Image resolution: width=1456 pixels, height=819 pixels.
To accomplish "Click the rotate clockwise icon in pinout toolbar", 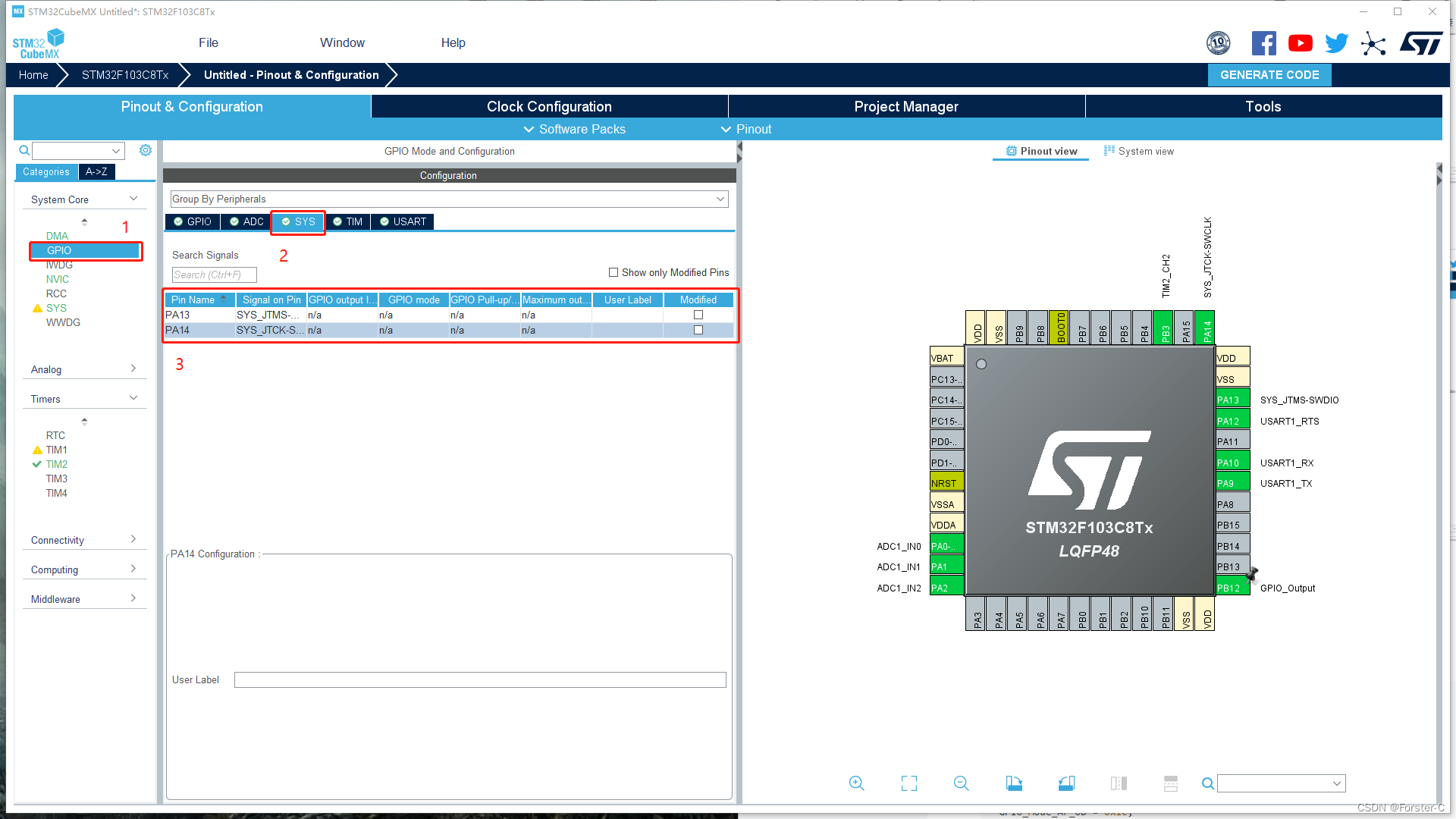I will pos(1014,783).
